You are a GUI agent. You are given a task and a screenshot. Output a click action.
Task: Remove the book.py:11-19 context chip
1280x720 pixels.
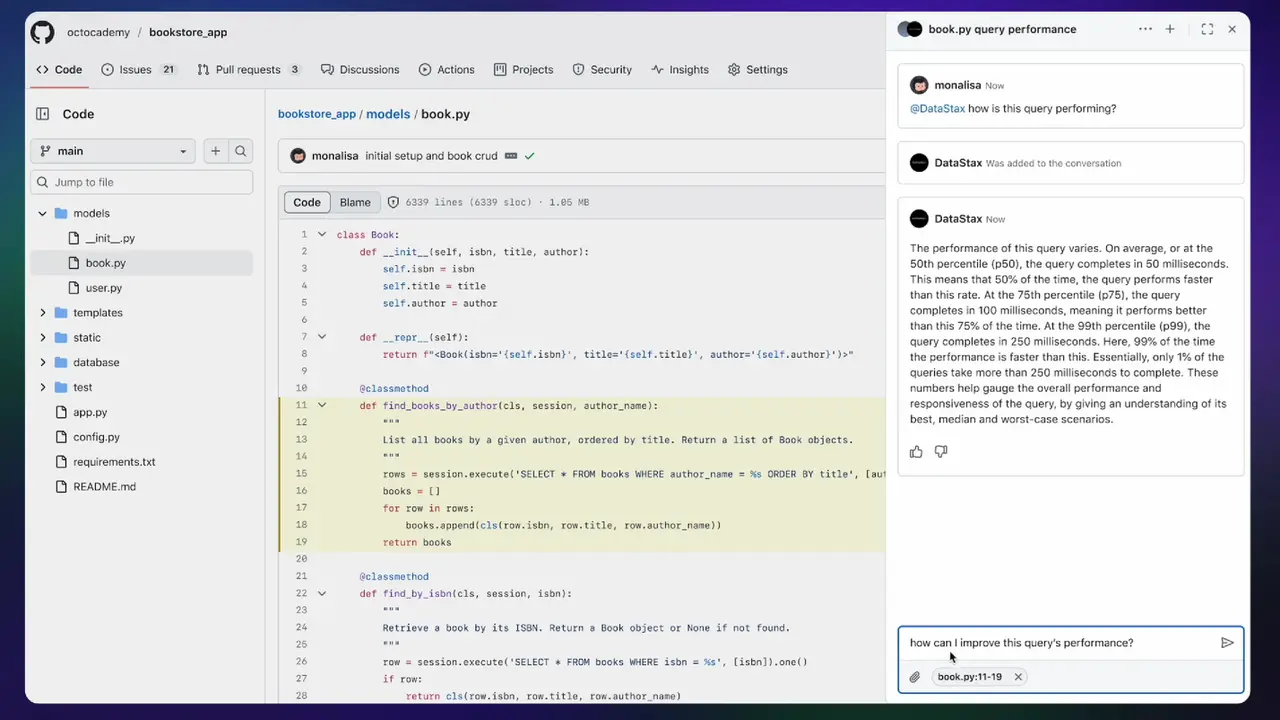pyautogui.click(x=1018, y=677)
